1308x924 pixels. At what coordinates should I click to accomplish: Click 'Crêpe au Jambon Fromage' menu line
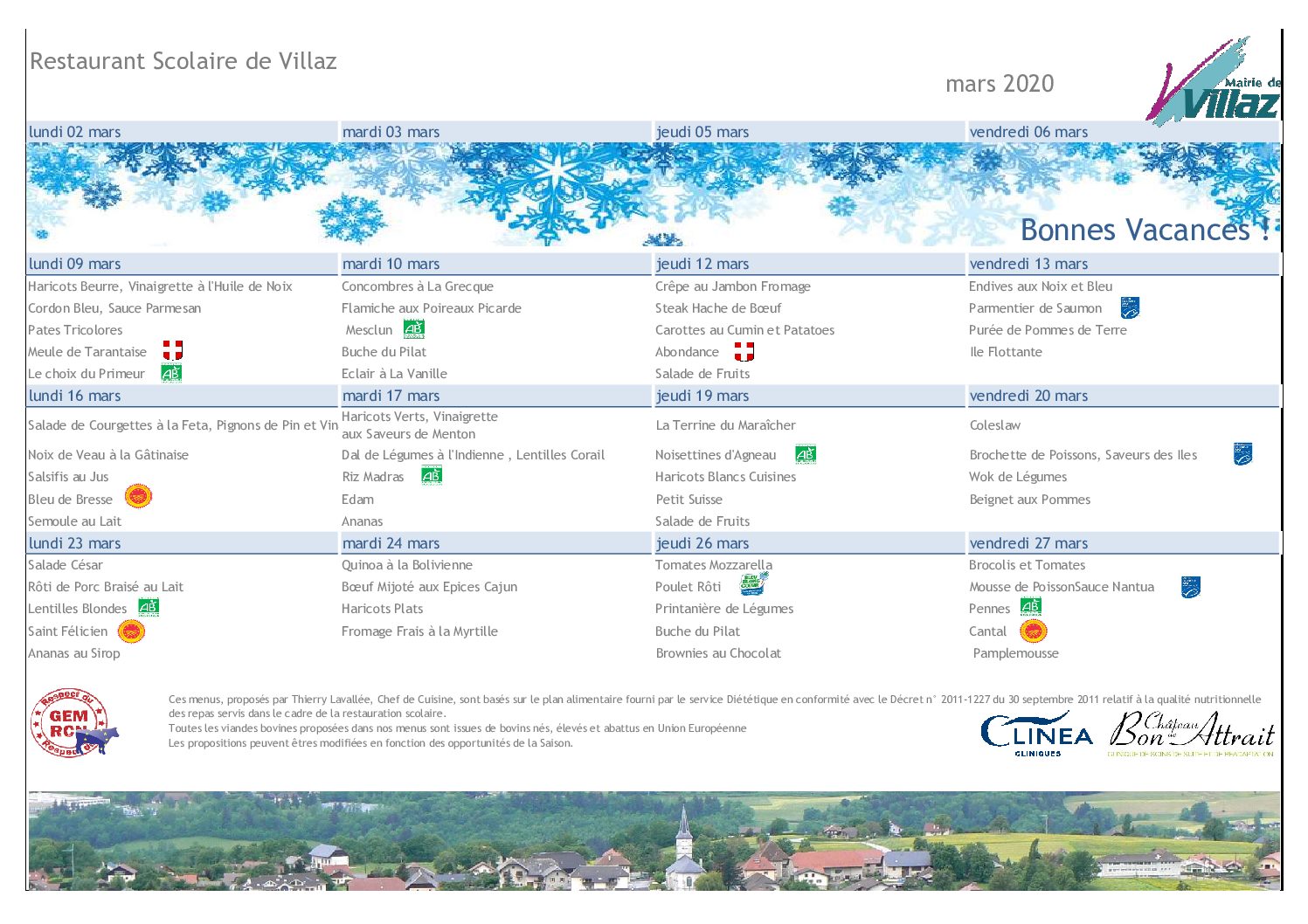pyautogui.click(x=733, y=286)
